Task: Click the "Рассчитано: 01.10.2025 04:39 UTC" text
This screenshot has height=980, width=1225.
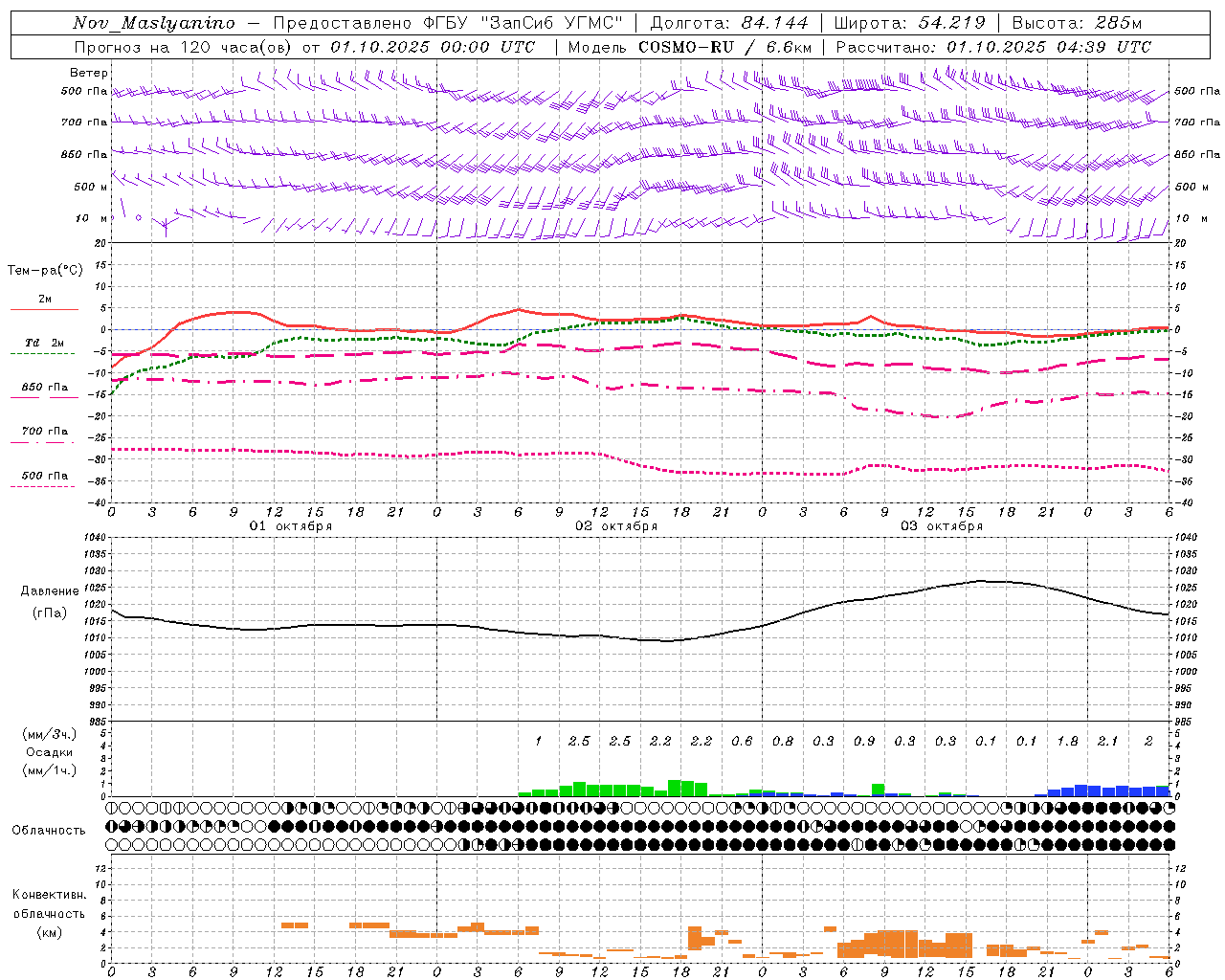Action: tap(993, 47)
